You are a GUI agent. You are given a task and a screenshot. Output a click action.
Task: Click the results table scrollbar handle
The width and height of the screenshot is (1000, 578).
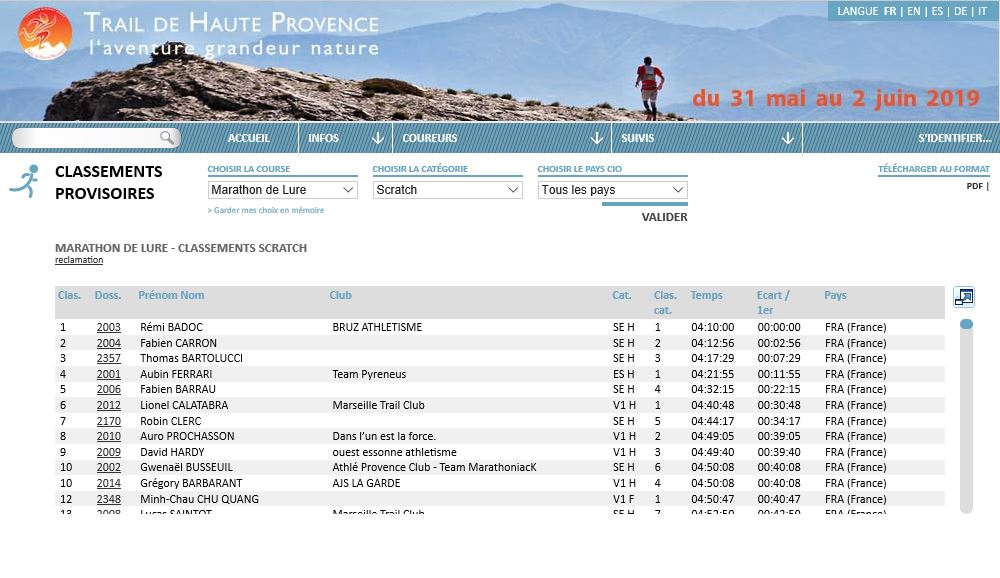click(x=966, y=324)
